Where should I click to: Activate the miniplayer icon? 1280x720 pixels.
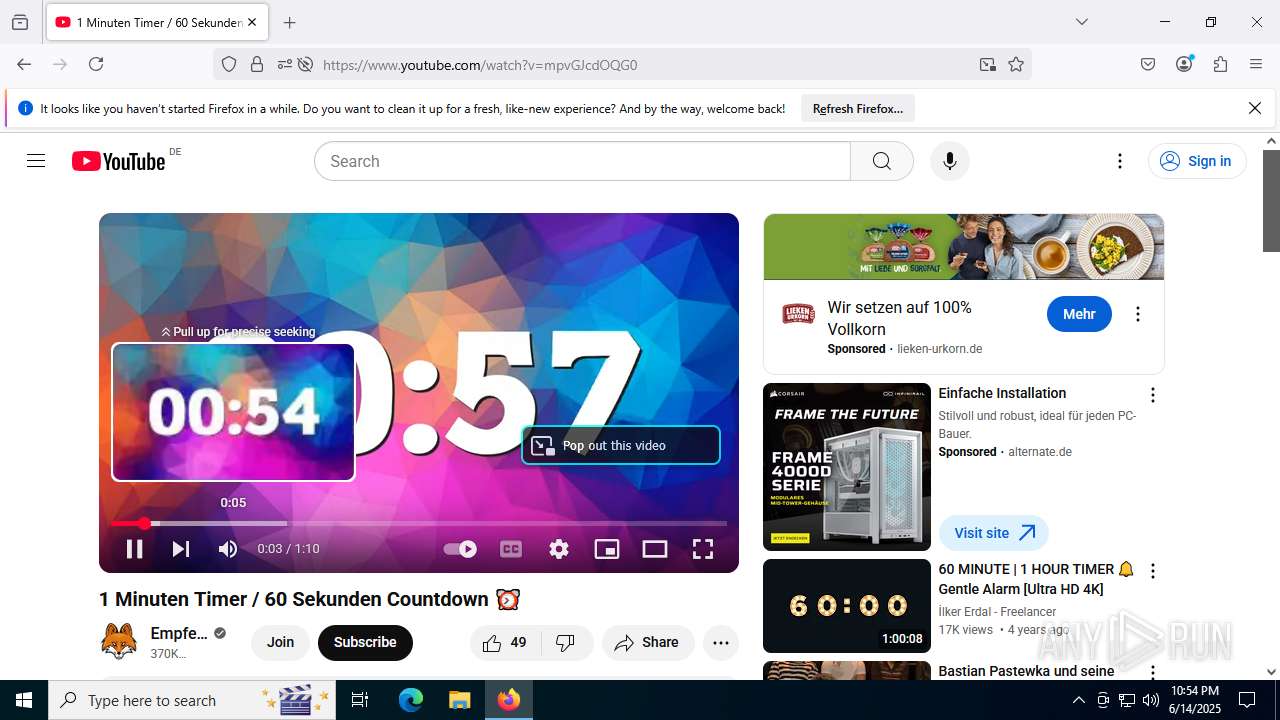click(x=607, y=549)
